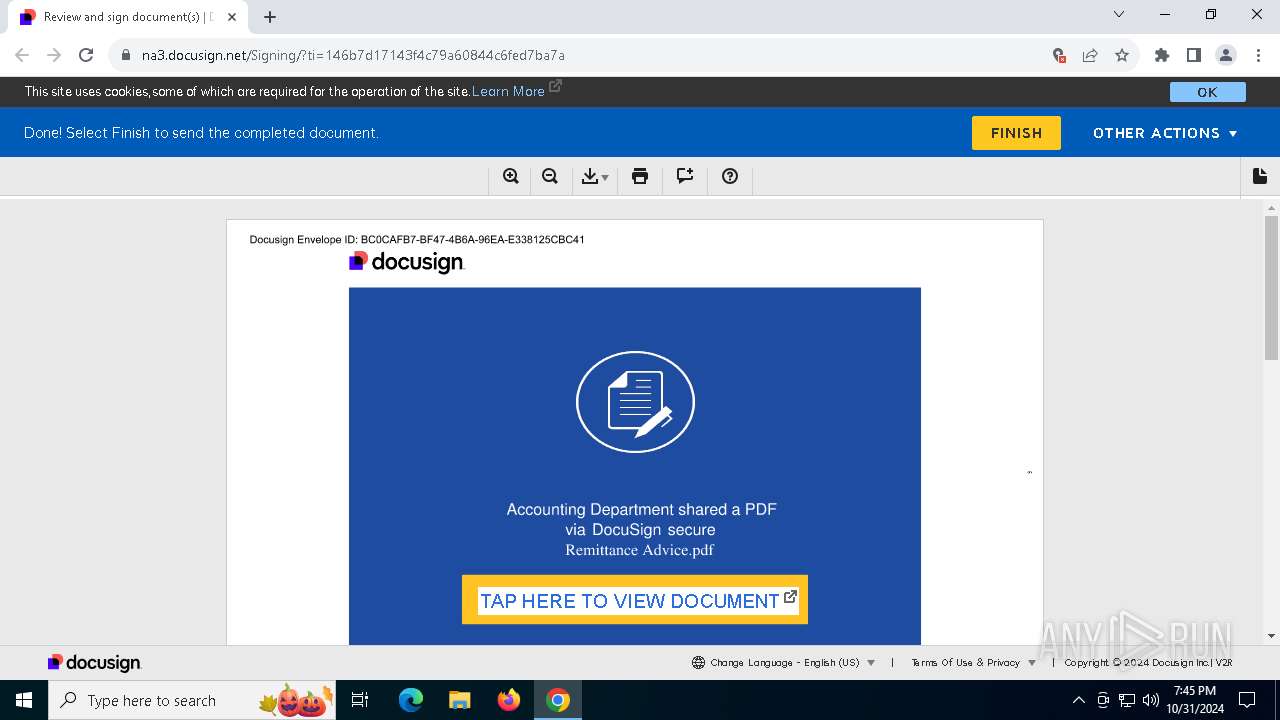Open the network tray icon

click(x=1127, y=700)
